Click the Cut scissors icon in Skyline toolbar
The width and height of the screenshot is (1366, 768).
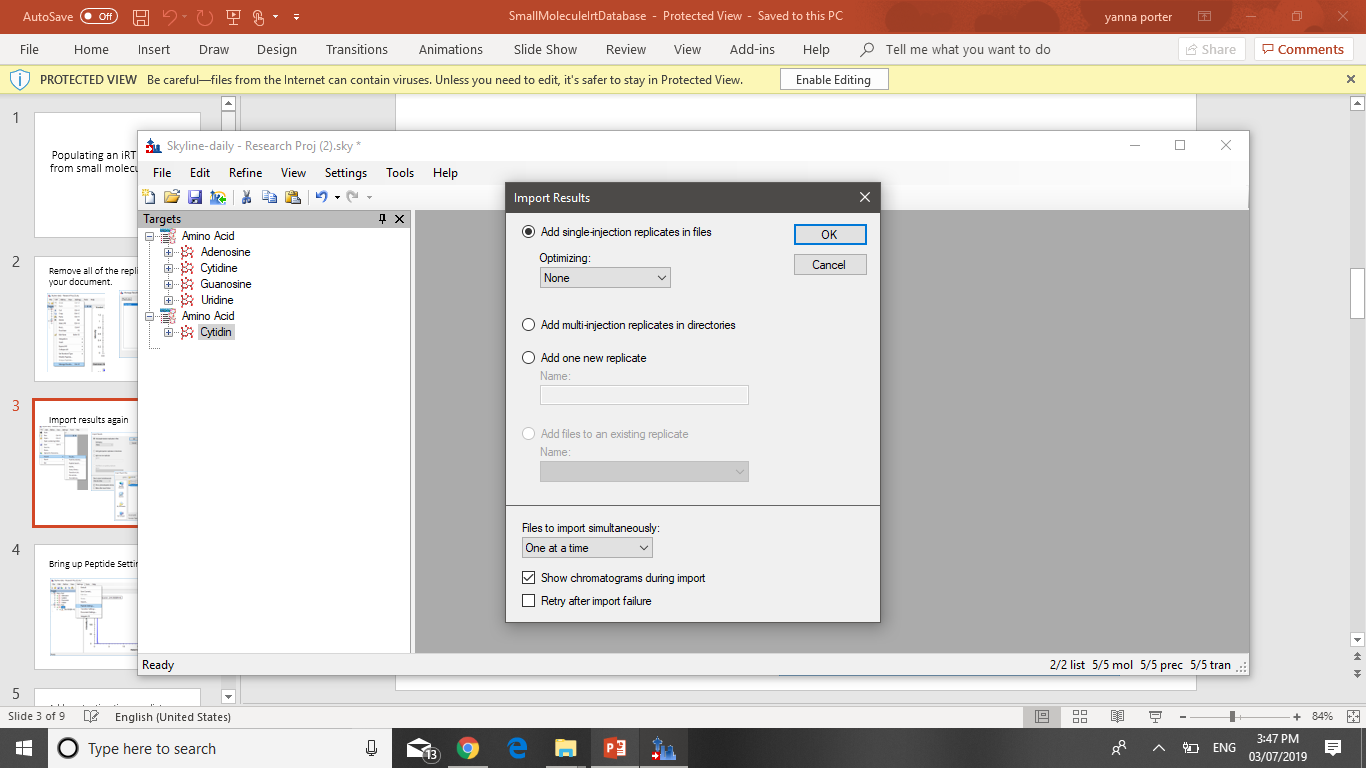(x=246, y=197)
